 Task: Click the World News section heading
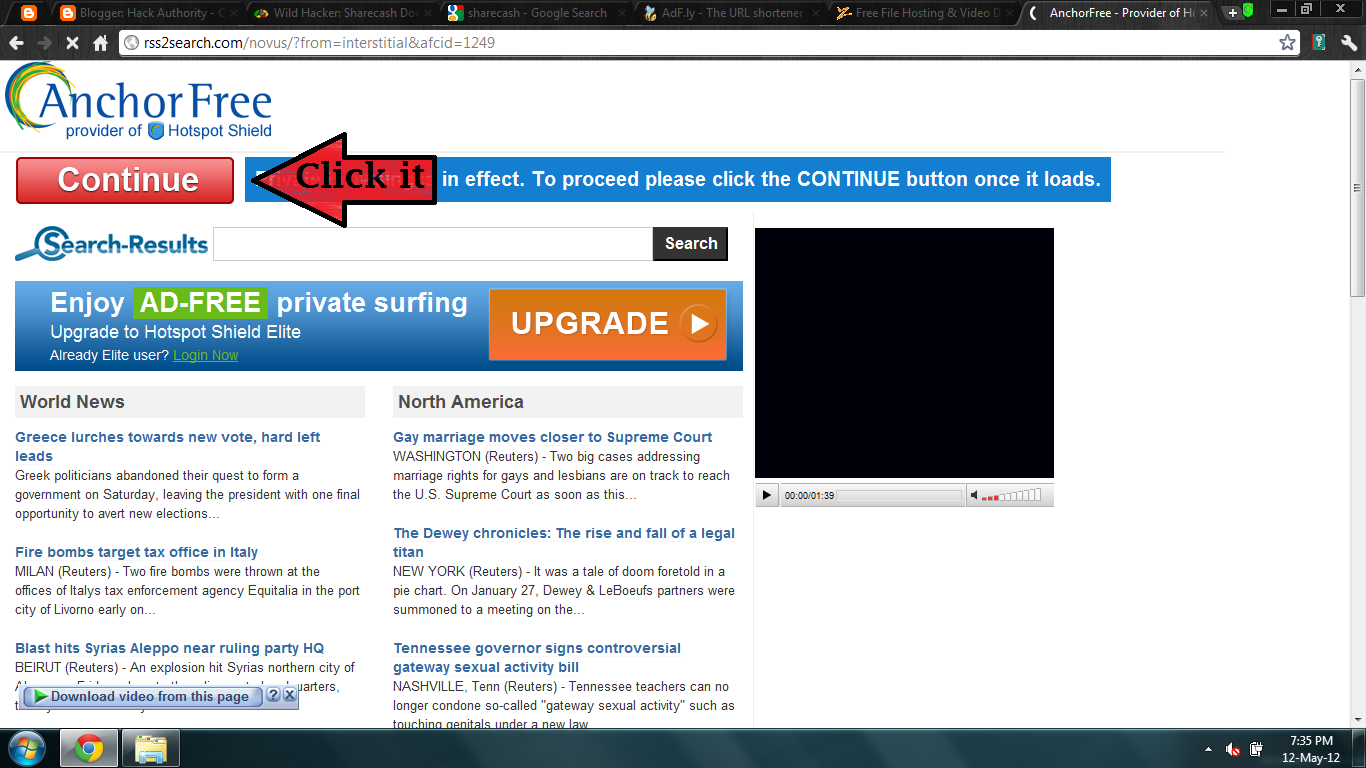[72, 402]
